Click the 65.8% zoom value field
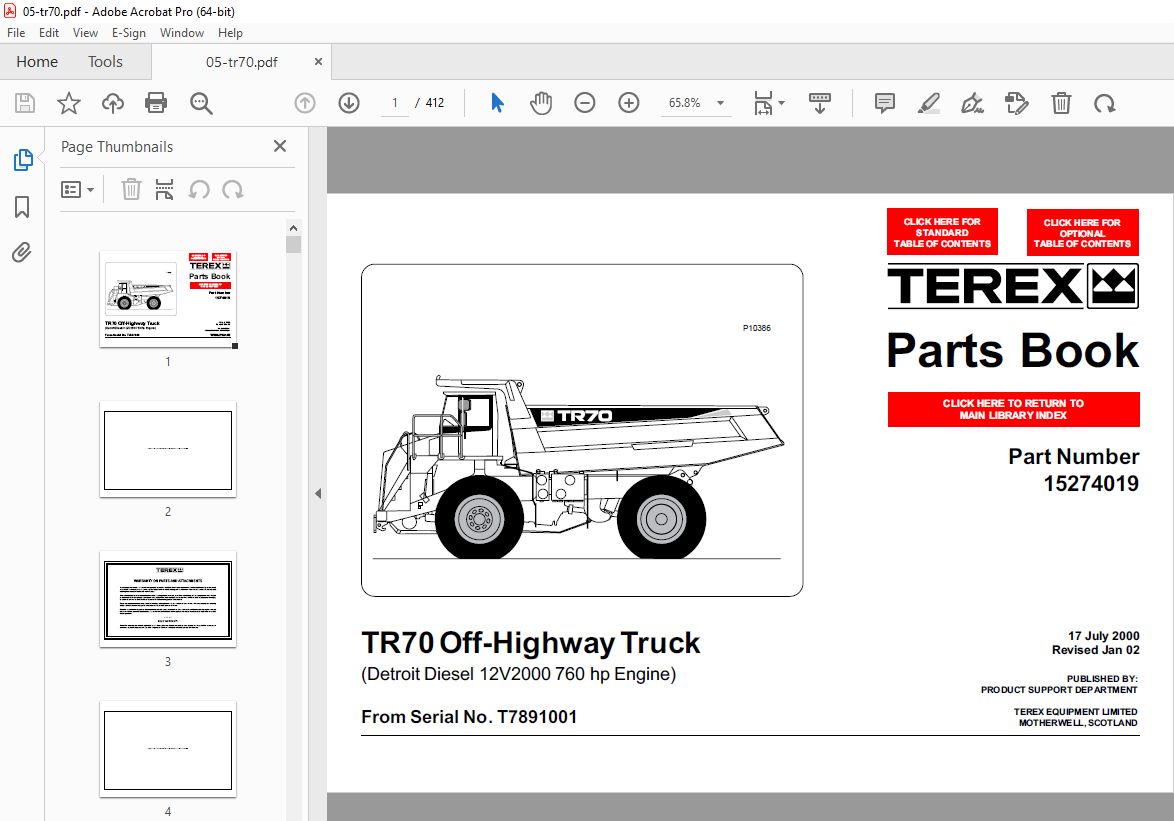The width and height of the screenshot is (1174, 821). pyautogui.click(x=685, y=103)
